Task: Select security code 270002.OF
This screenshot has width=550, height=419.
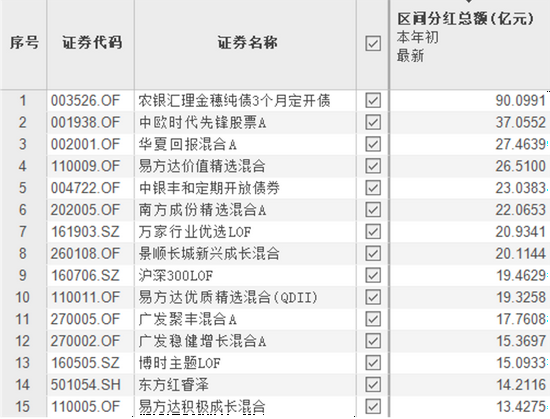Action: pos(85,341)
